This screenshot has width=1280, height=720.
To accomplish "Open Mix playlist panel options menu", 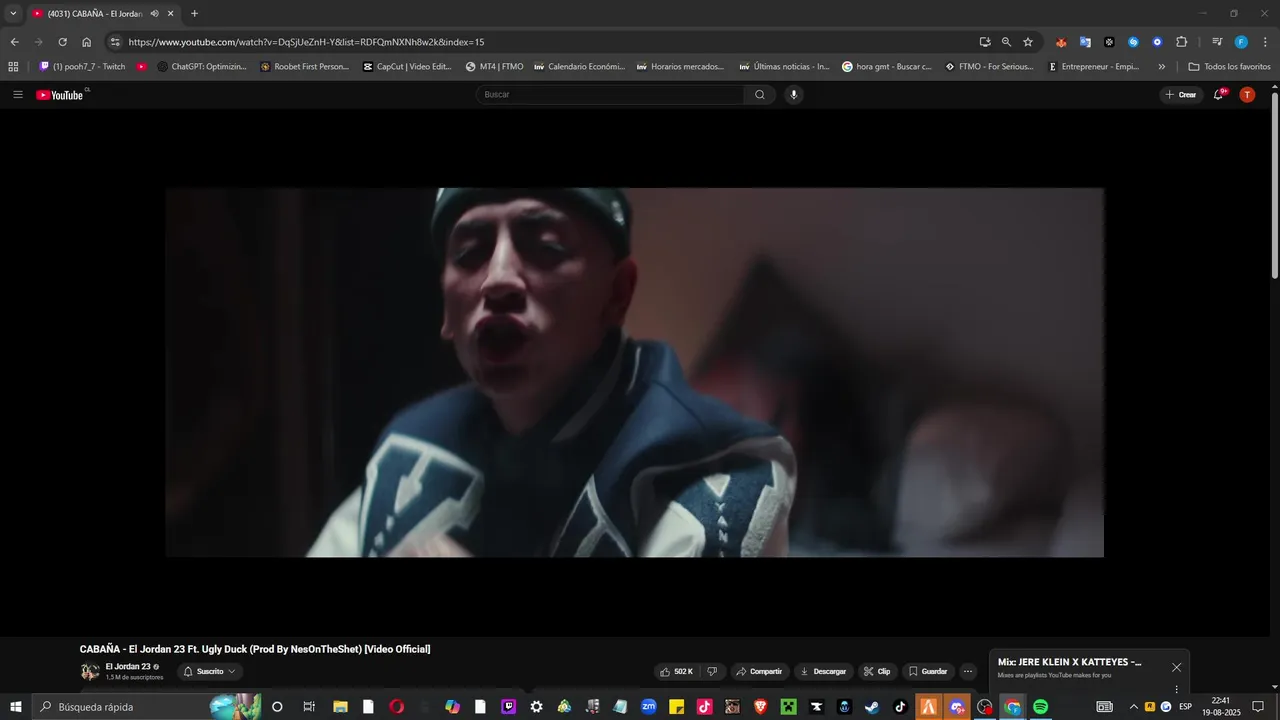I will 1176,689.
